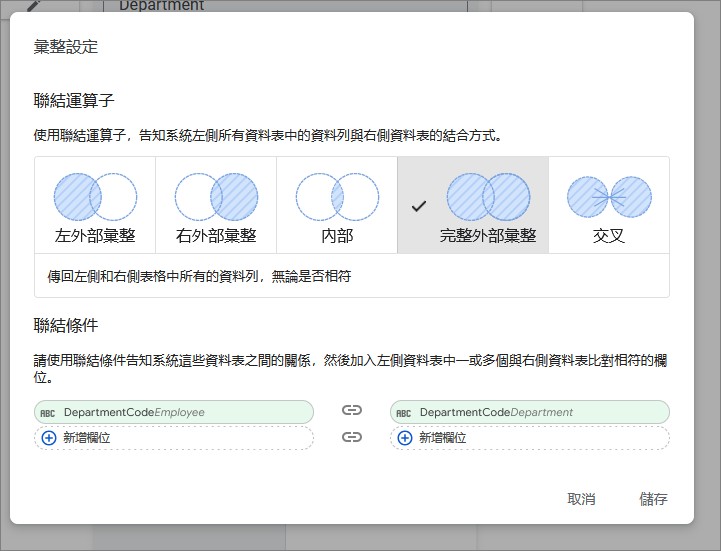Viewport: 721px width, 551px height.
Task: Click the join description text under the options
Action: [x=199, y=276]
